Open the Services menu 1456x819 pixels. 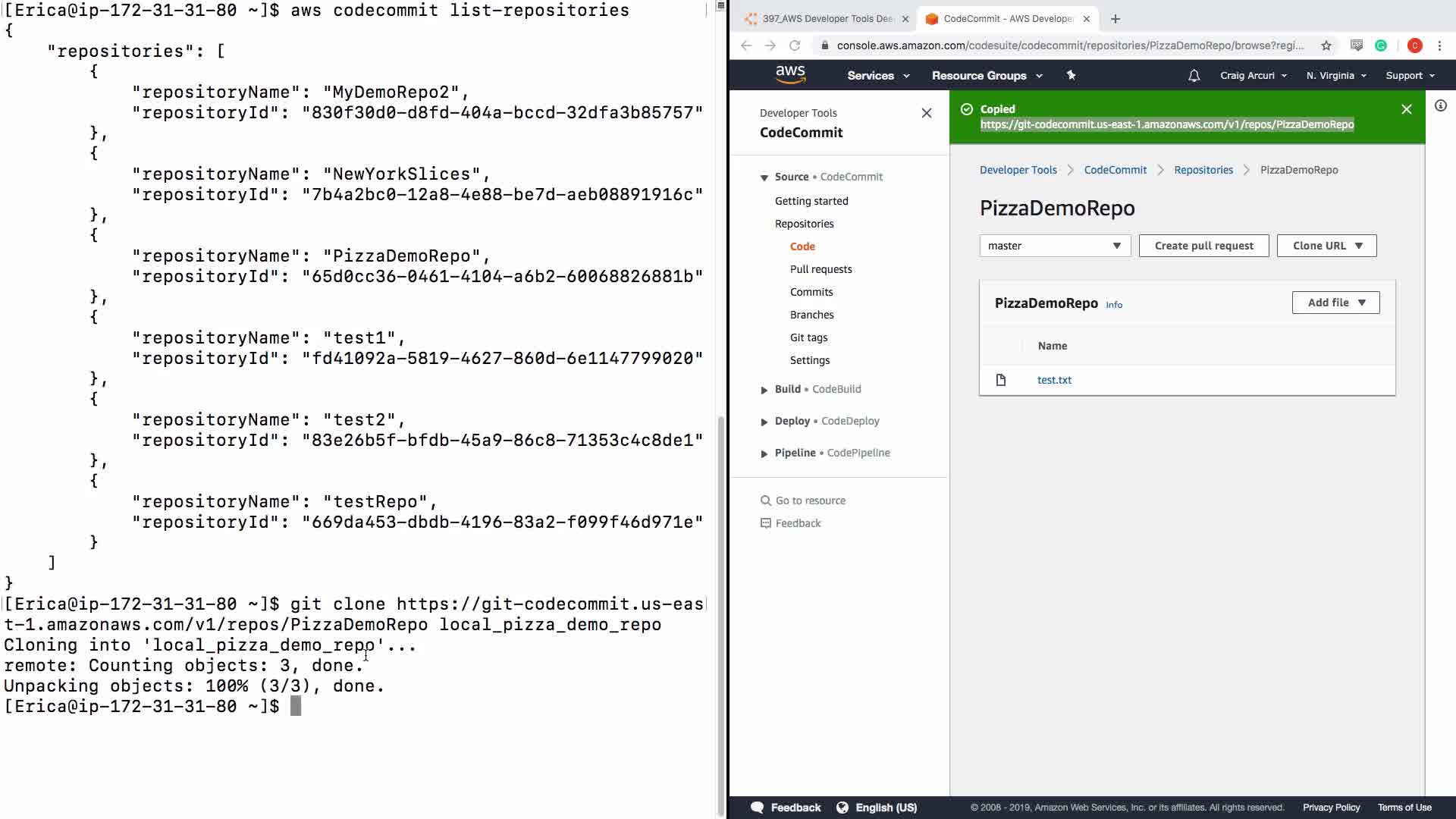click(877, 76)
